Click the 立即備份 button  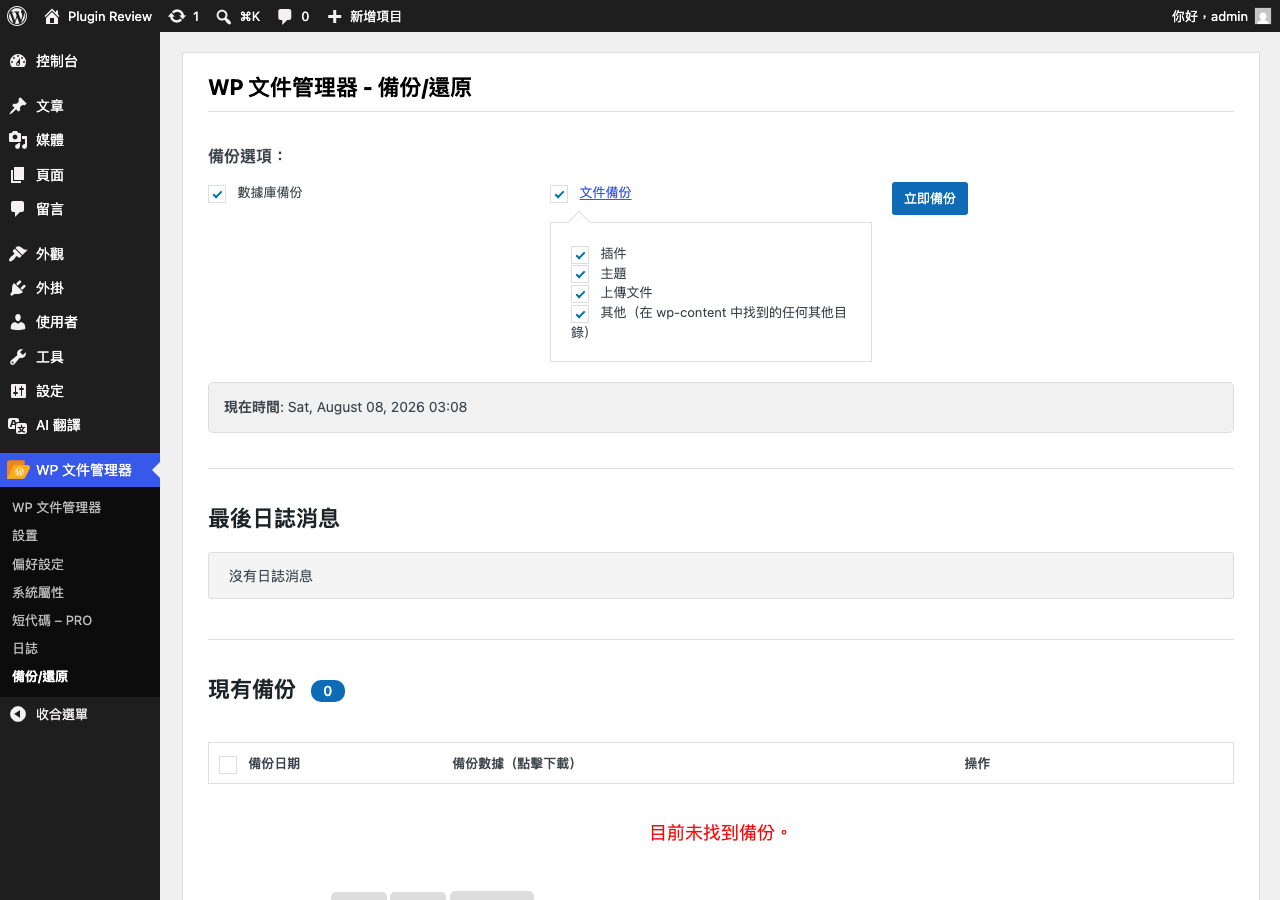pyautogui.click(x=930, y=198)
